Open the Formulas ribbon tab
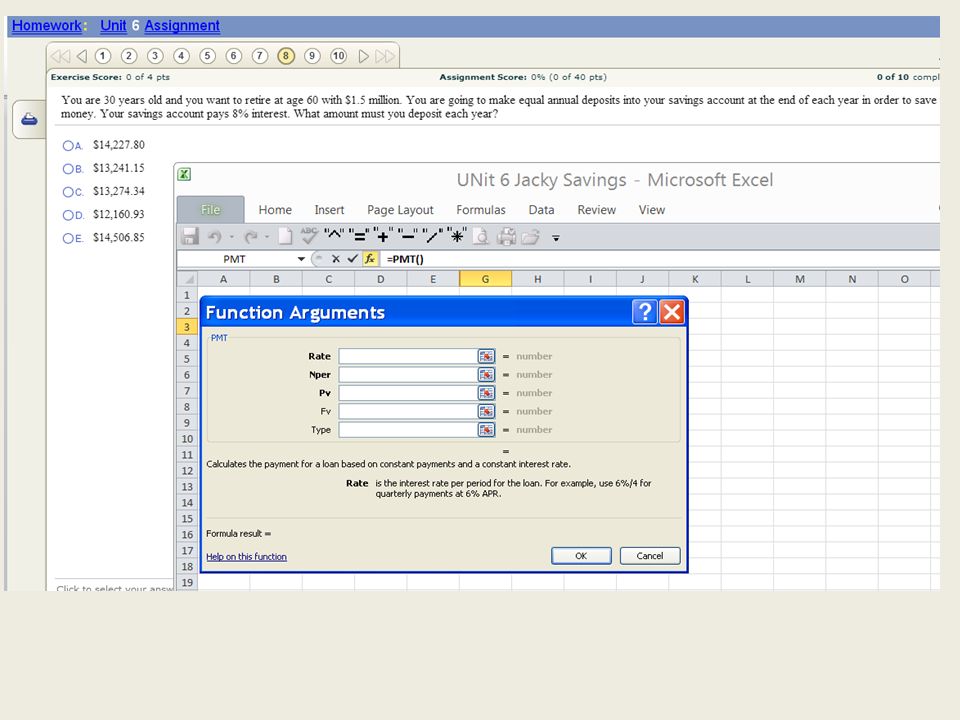The image size is (960, 720). [x=481, y=210]
